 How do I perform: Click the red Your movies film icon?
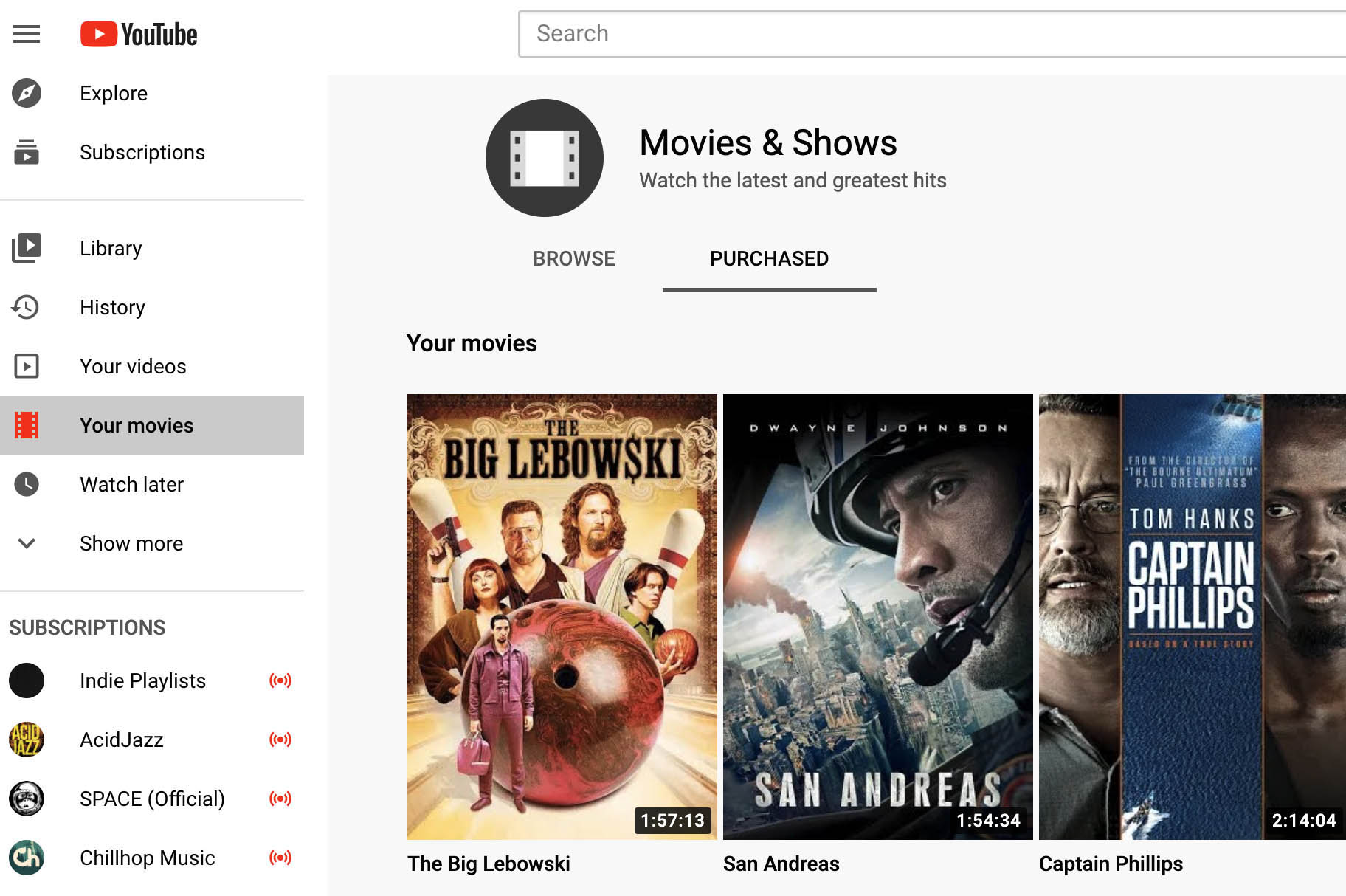[x=27, y=425]
